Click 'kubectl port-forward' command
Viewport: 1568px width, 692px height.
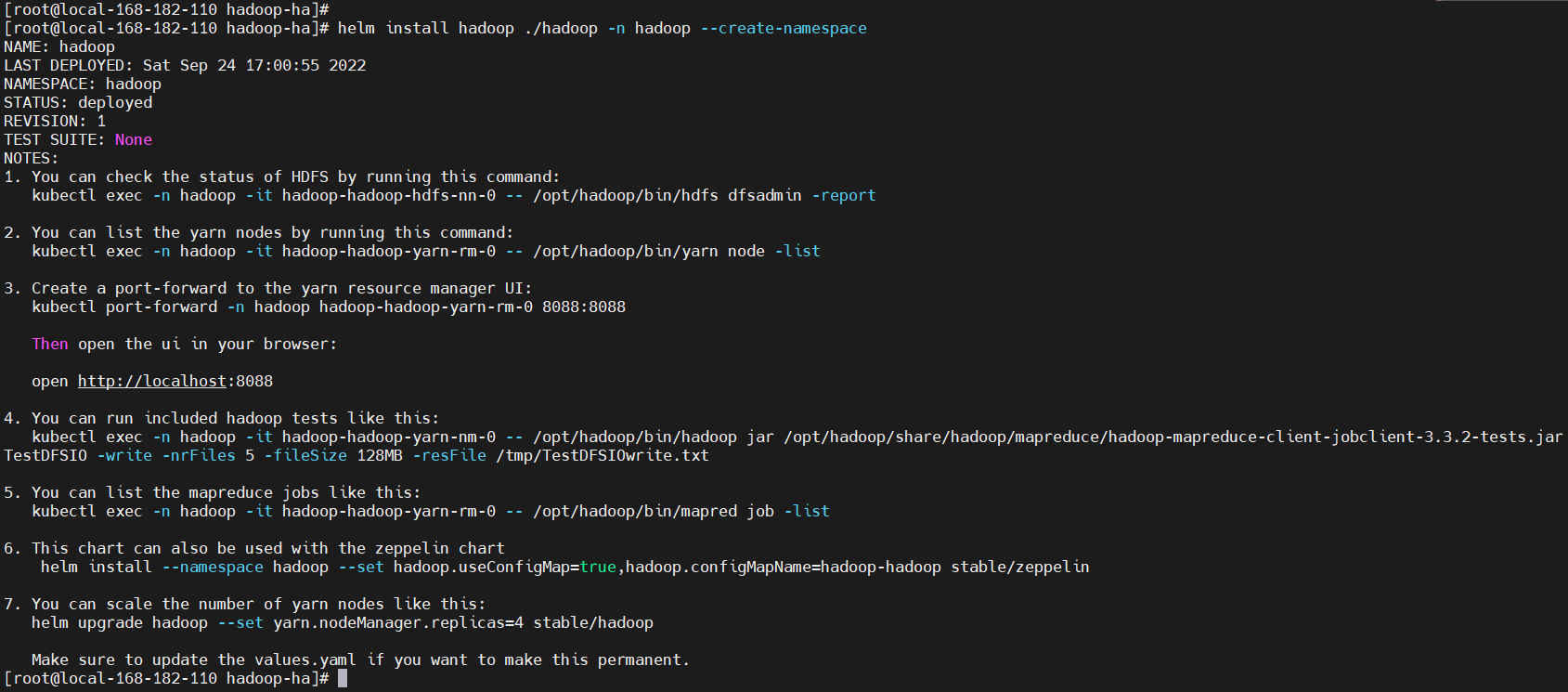124,307
